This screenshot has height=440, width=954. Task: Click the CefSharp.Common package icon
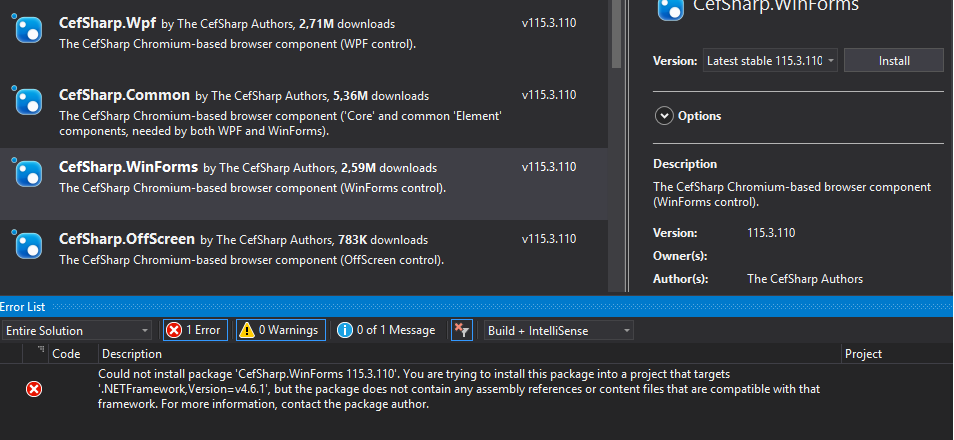(x=29, y=102)
